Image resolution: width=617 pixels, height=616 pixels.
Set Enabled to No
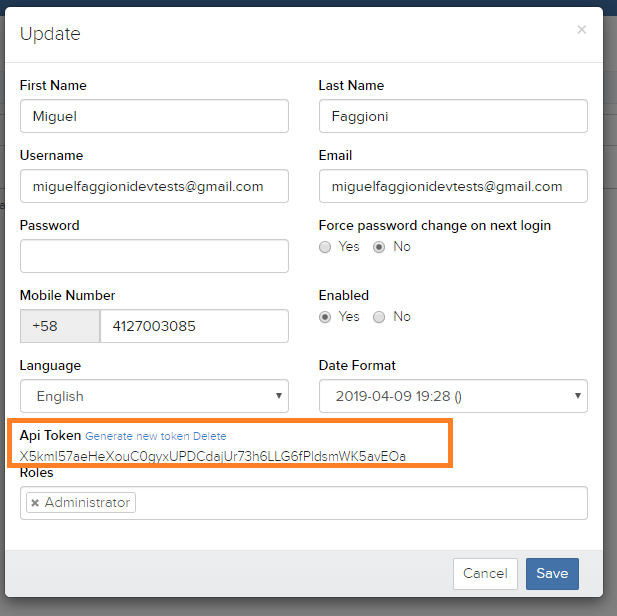(x=379, y=317)
